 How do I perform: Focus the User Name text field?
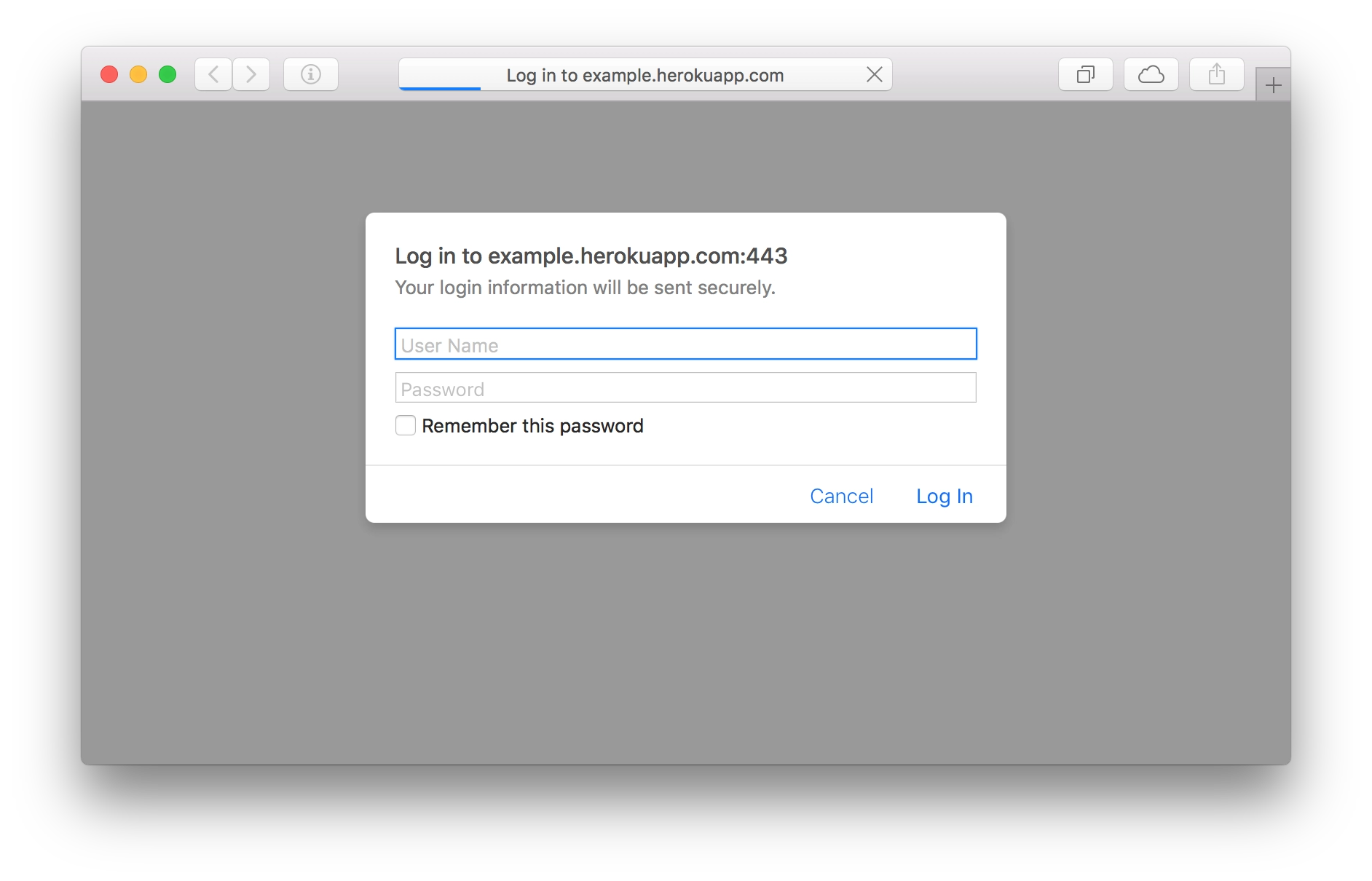(685, 344)
